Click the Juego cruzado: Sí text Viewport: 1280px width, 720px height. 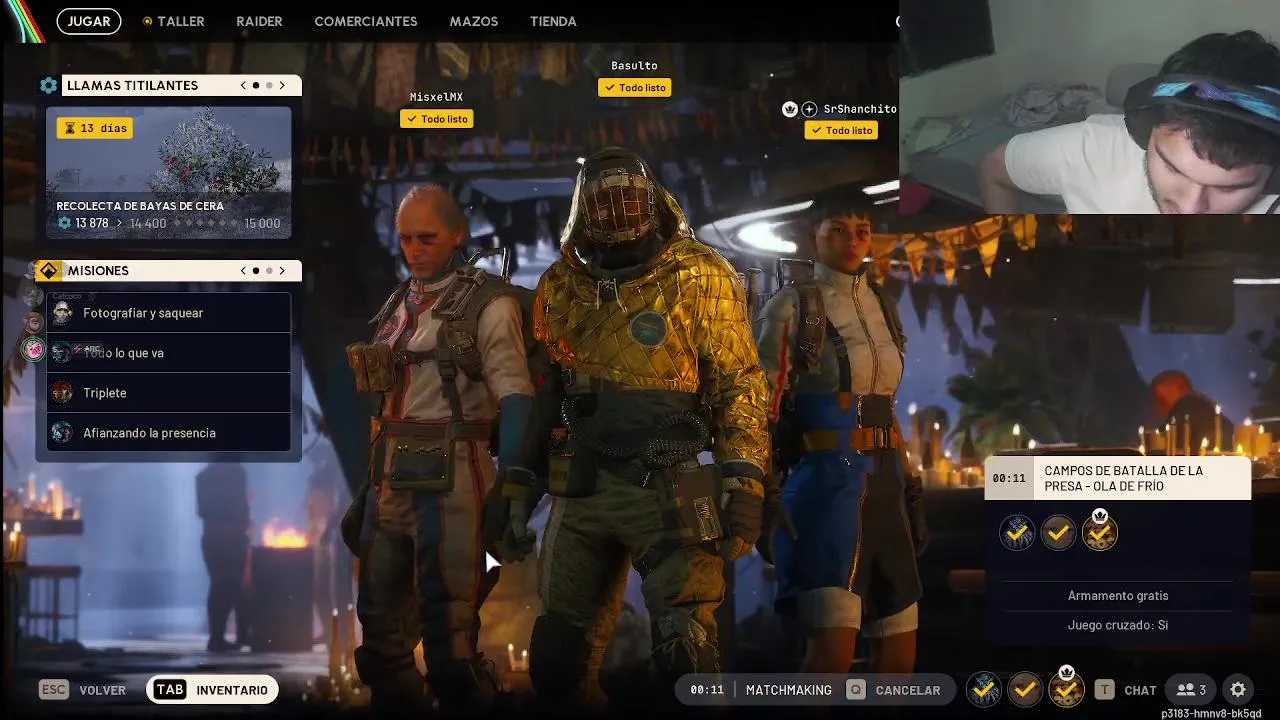point(1118,625)
